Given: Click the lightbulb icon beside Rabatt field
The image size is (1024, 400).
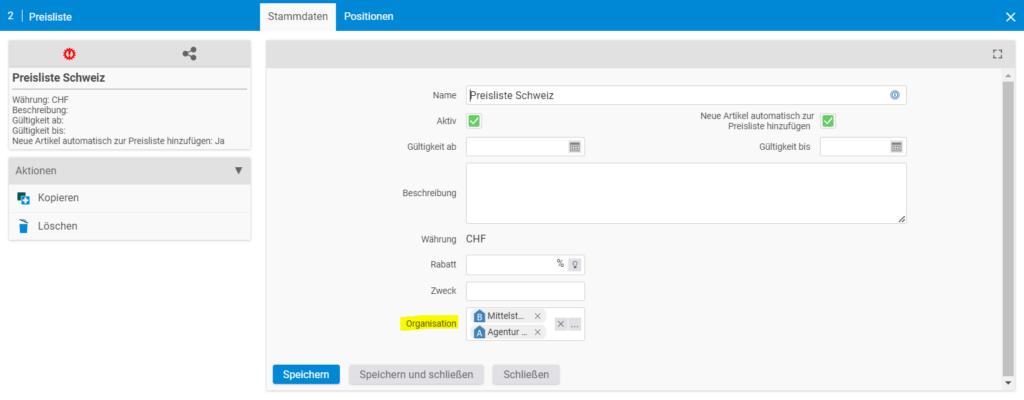Looking at the screenshot, I should click(x=575, y=265).
